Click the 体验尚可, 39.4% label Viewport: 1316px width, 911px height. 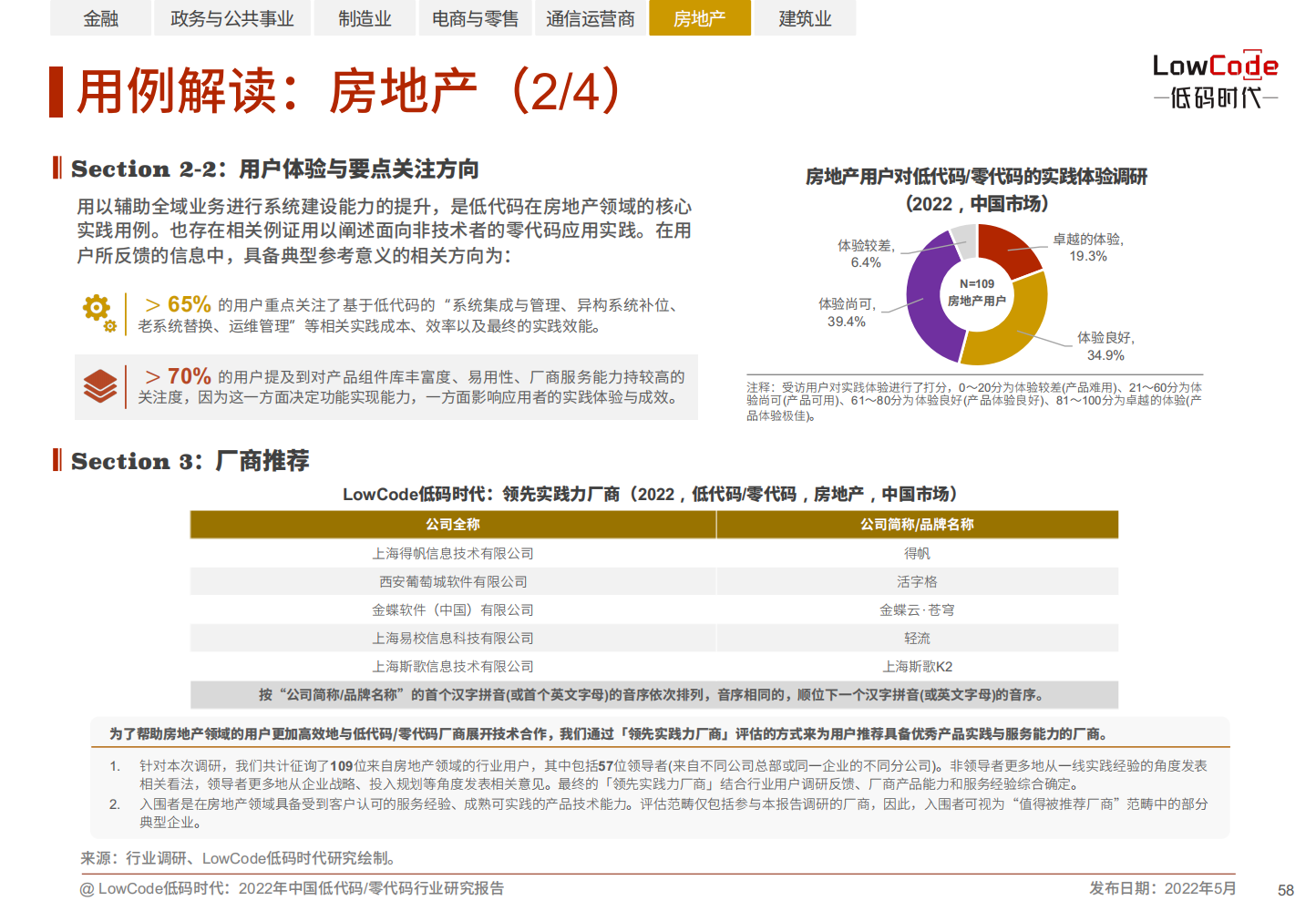click(847, 312)
